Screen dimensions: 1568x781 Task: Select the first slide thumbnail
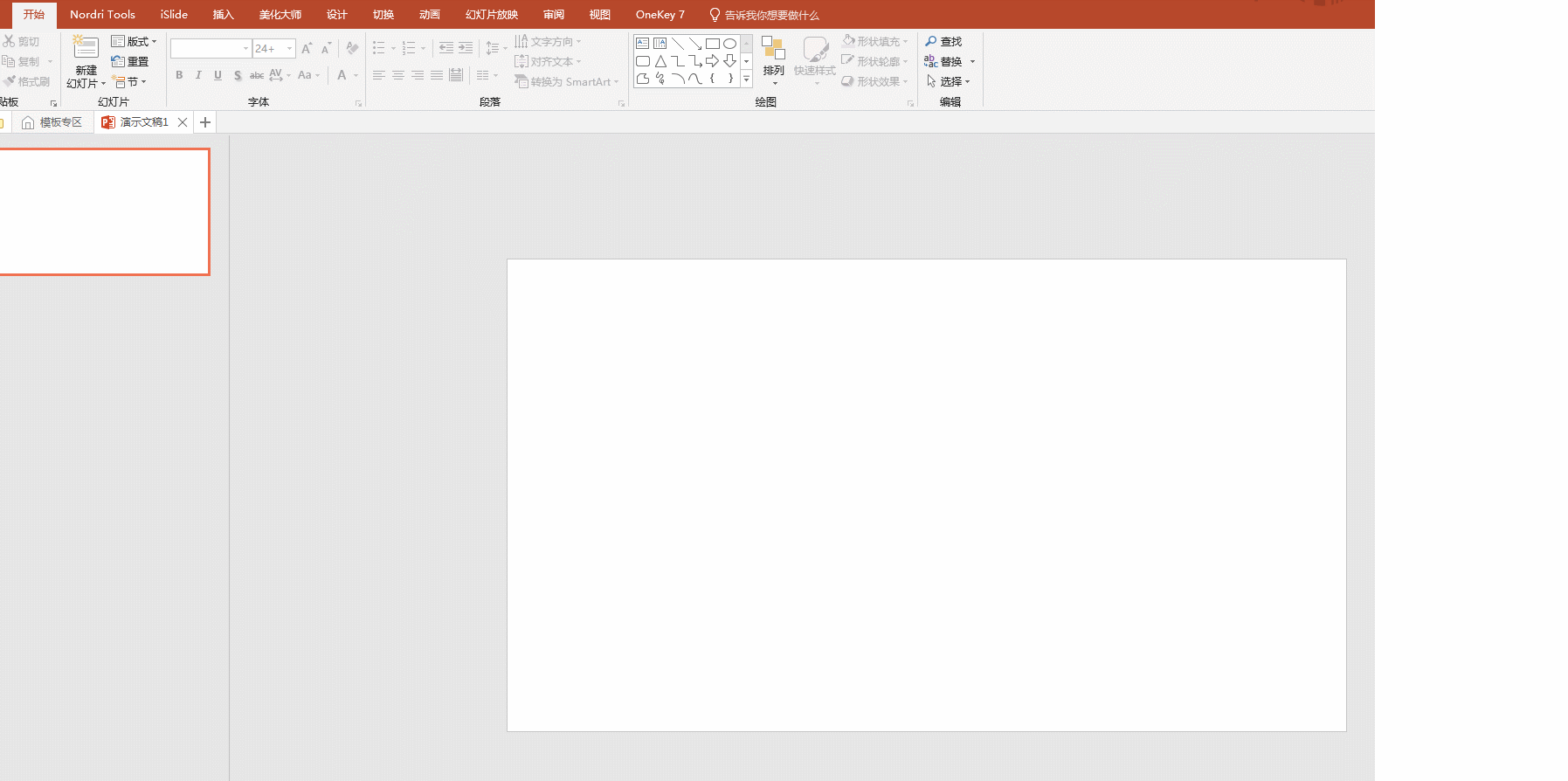pos(104,211)
